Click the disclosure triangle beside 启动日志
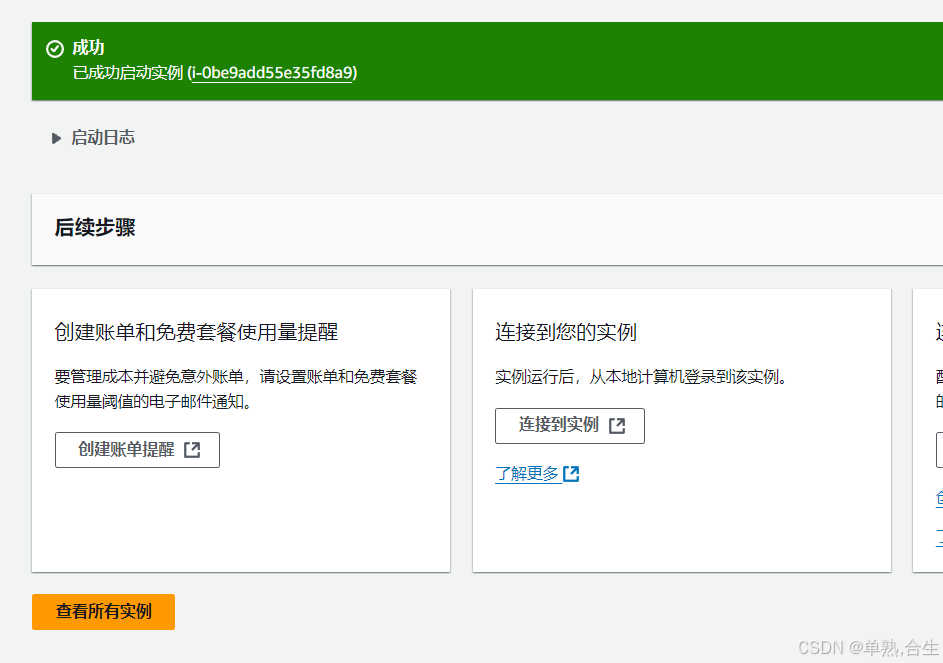This screenshot has width=943, height=663. point(57,137)
